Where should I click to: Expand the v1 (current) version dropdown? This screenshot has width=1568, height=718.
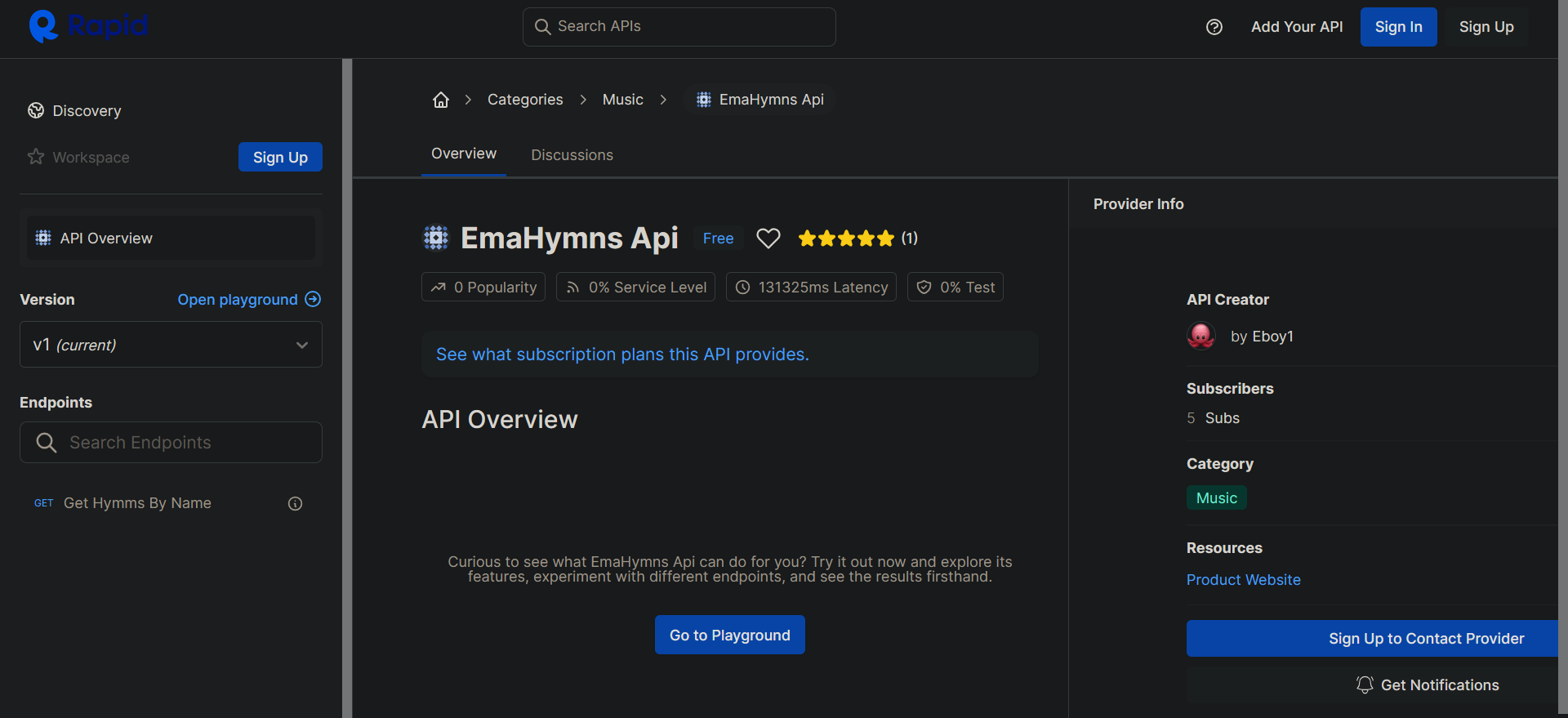[x=171, y=345]
